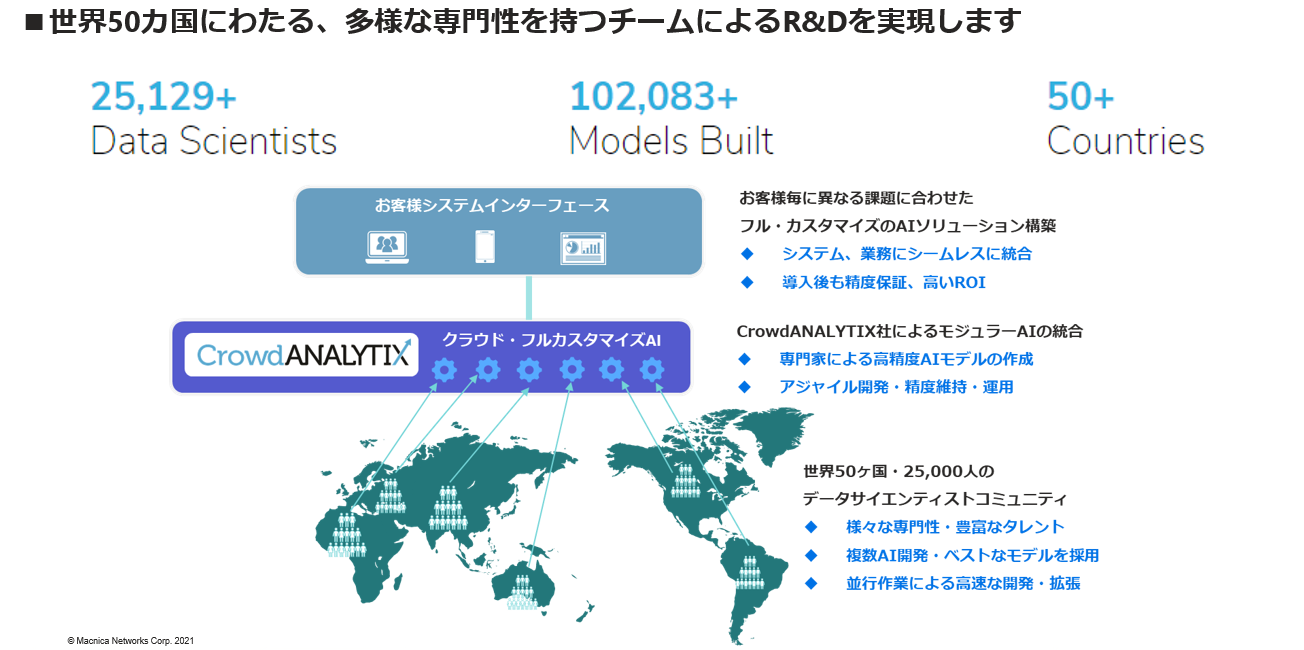
Task: Click '専門家による高精度AIモデルの作成' bullet
Action: 906,358
